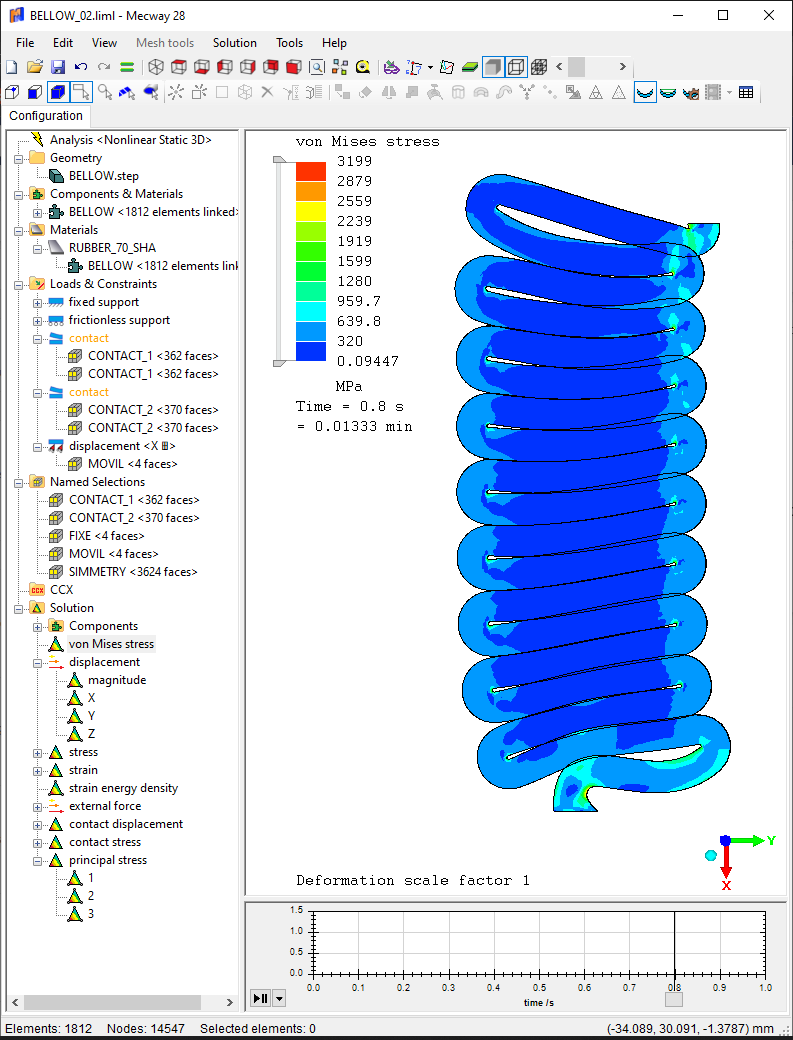Screen dimensions: 793x1040
Task: Select strain energy density in Solution tree
Action: (123, 788)
